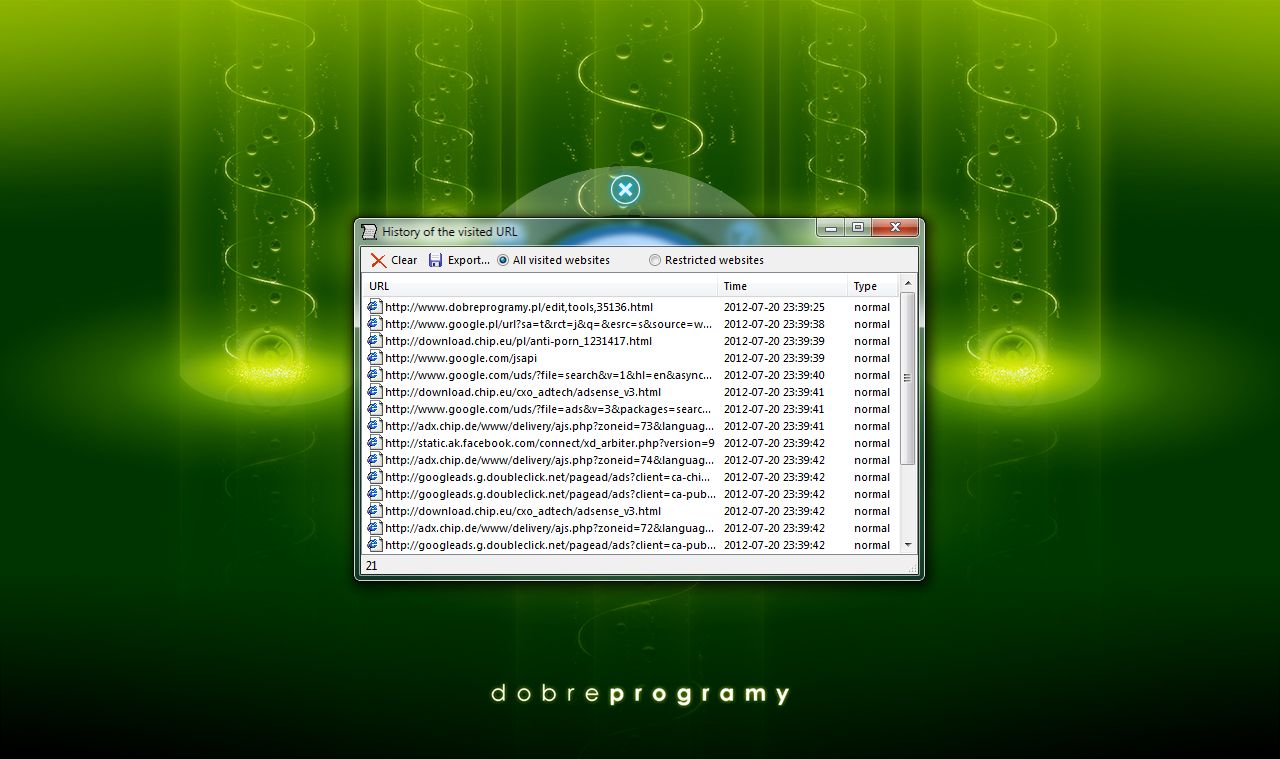The height and width of the screenshot is (759, 1280).
Task: Click the red X Clear icon
Action: 378,260
